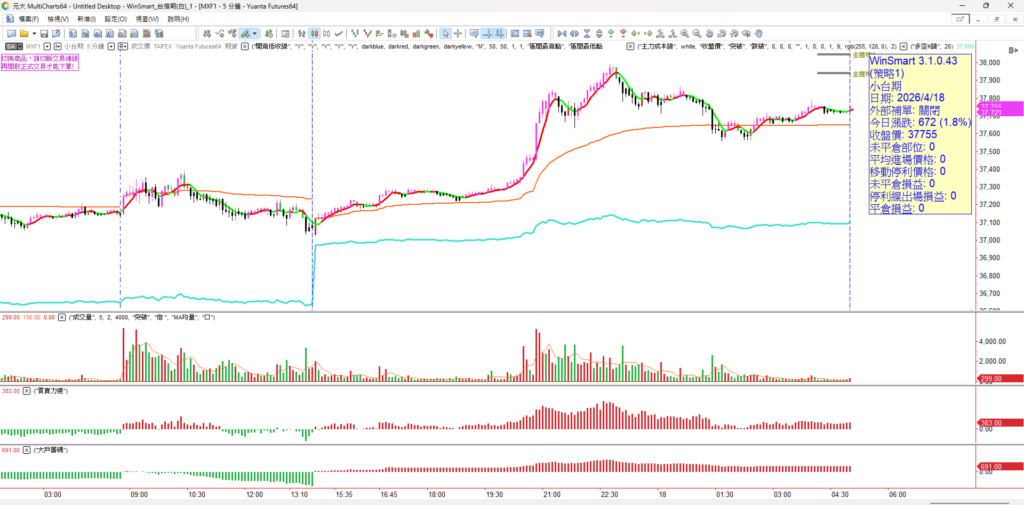1024x505 pixels.
Task: Click the open folder icon in the toolbar
Action: [22, 33]
